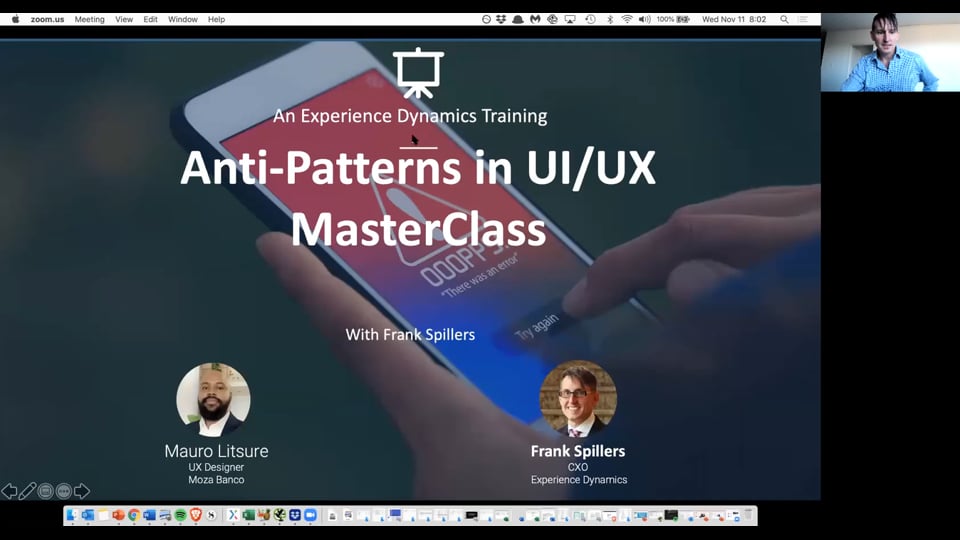The image size is (960, 540).
Task: Open the Window menu
Action: tap(182, 19)
